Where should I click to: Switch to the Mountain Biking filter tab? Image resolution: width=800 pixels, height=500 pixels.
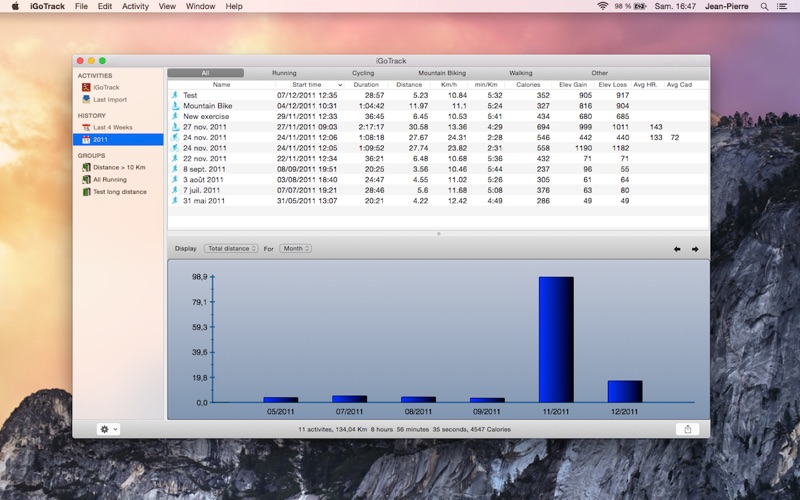(x=441, y=73)
